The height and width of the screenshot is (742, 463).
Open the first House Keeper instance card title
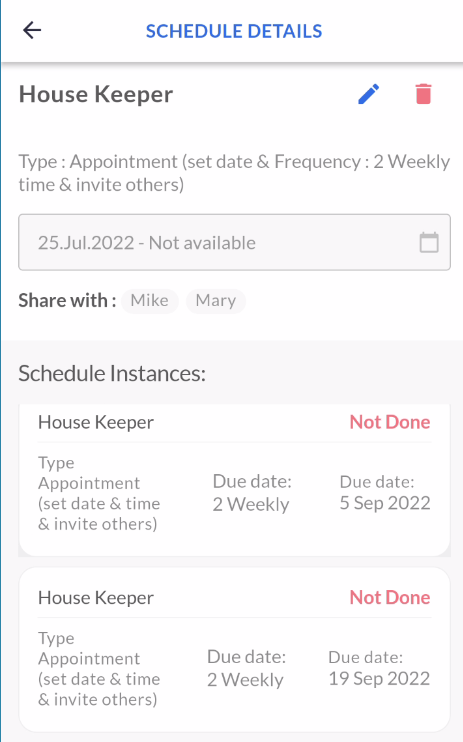tap(96, 422)
